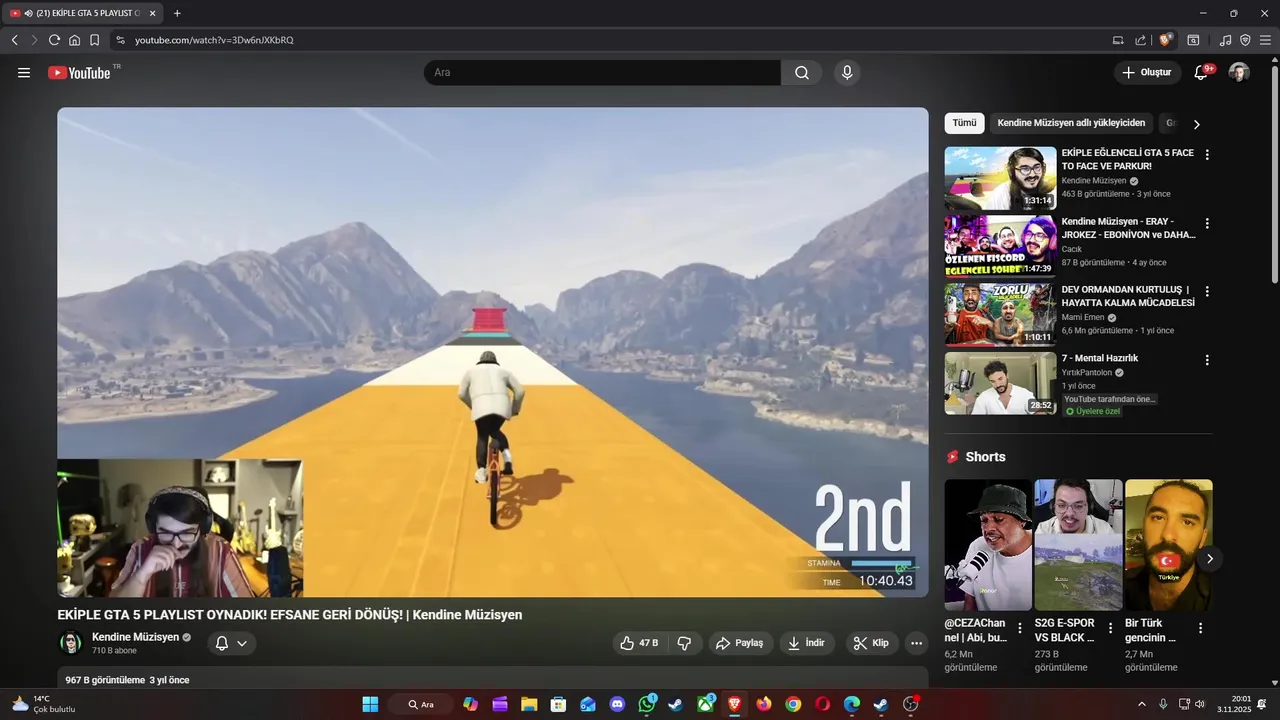Expand the notification bell subscription dropdown
Image resolution: width=1280 pixels, height=720 pixels.
coord(232,643)
